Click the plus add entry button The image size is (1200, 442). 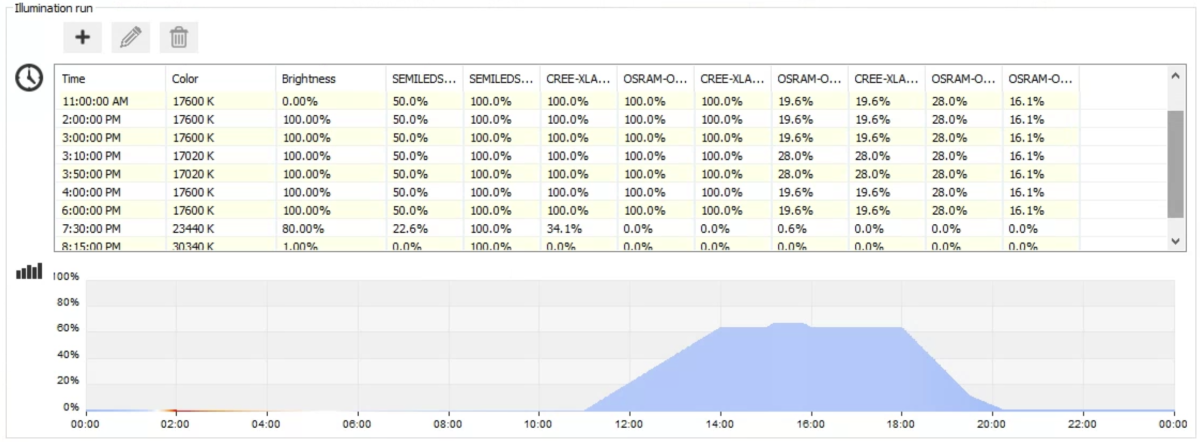82,38
